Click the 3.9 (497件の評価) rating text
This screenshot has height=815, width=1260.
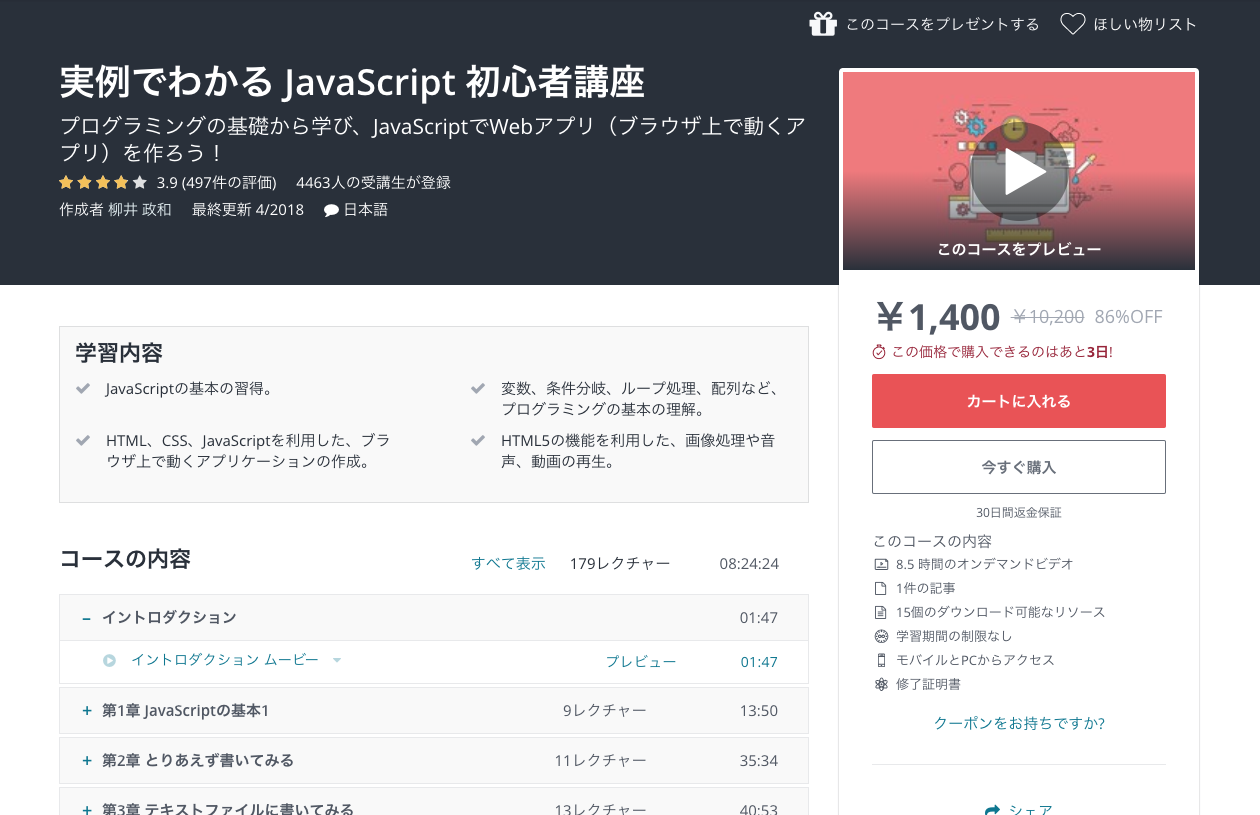click(216, 182)
